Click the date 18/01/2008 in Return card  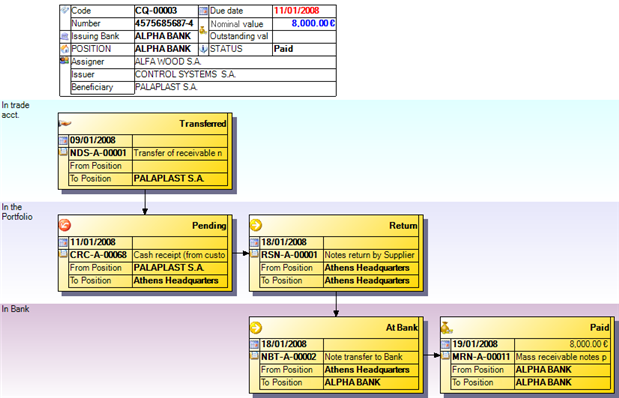[x=284, y=242]
